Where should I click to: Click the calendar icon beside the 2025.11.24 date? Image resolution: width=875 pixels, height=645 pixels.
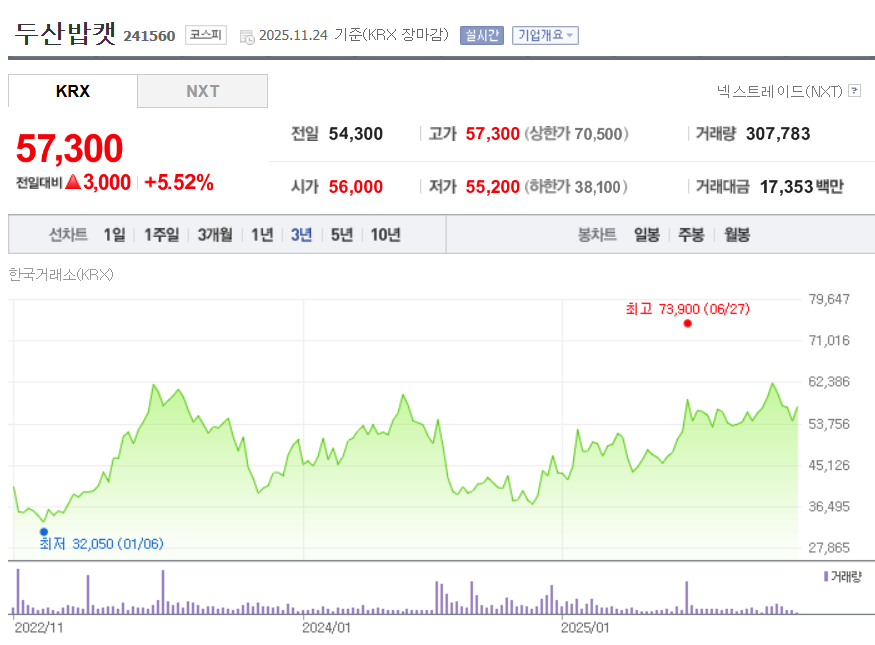point(247,37)
